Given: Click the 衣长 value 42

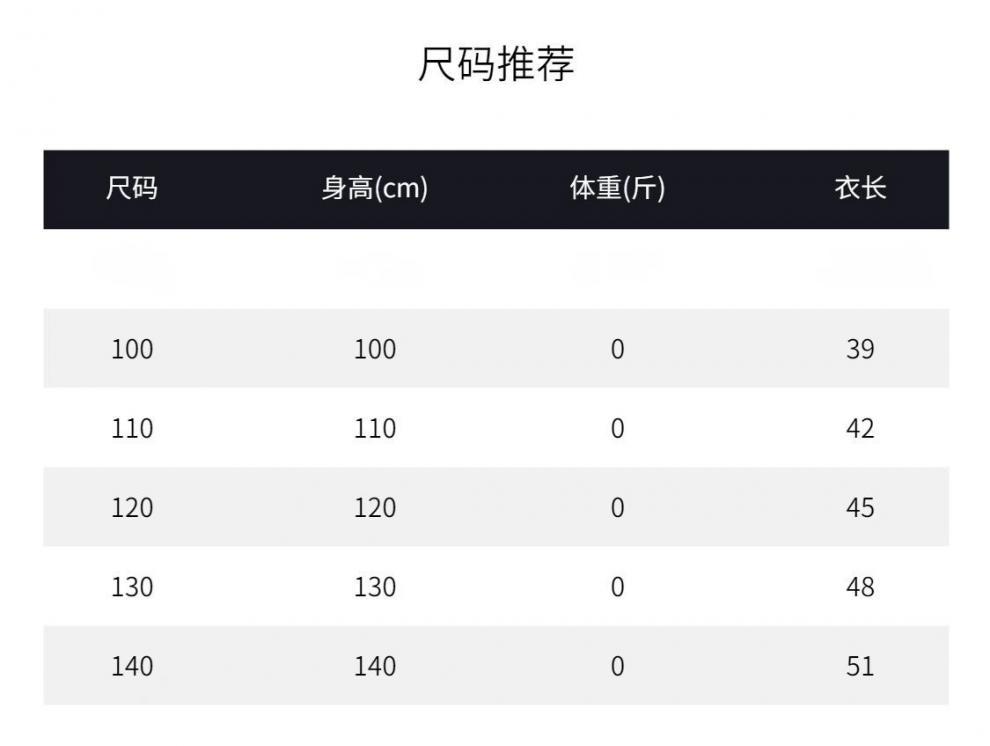Looking at the screenshot, I should tap(860, 428).
